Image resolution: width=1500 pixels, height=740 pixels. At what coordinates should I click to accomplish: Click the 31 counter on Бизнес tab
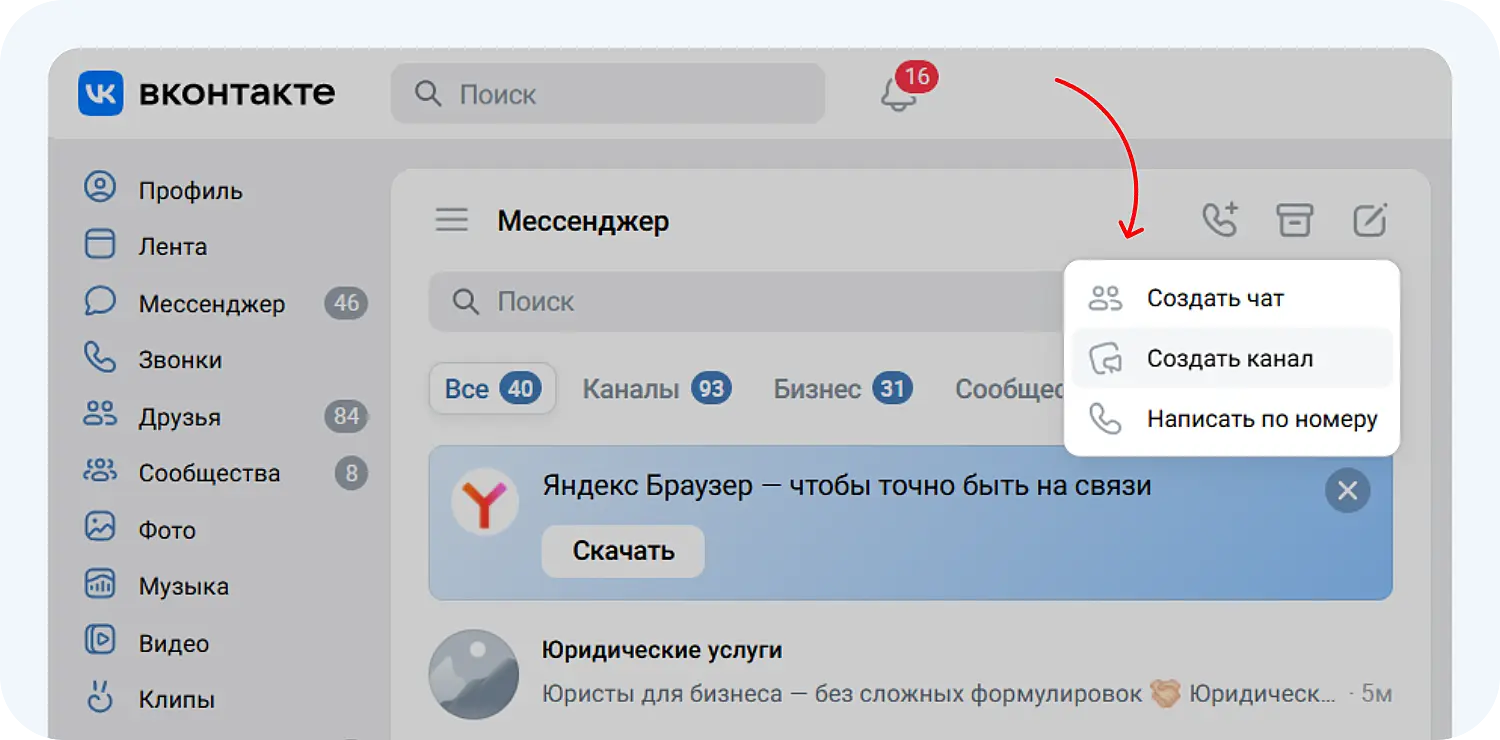[x=892, y=389]
